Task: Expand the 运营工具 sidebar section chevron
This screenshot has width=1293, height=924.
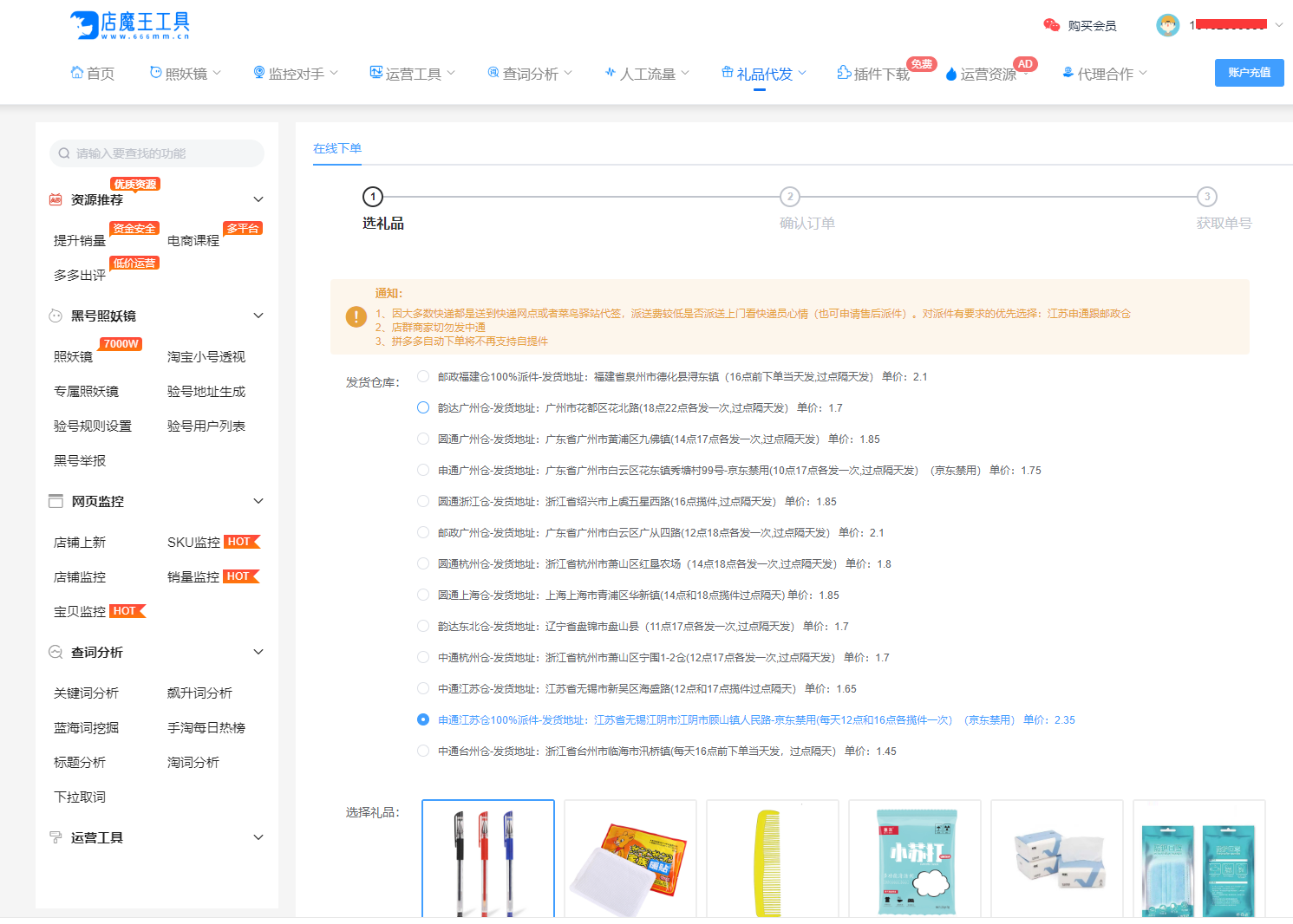Action: [258, 837]
